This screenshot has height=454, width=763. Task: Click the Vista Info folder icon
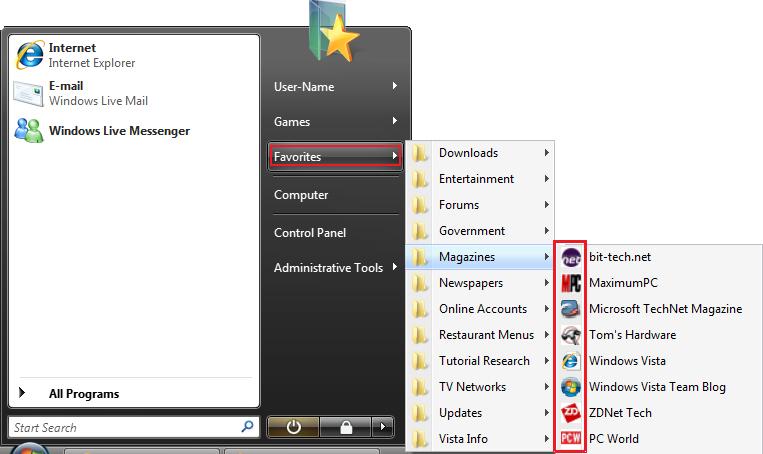[x=419, y=439]
